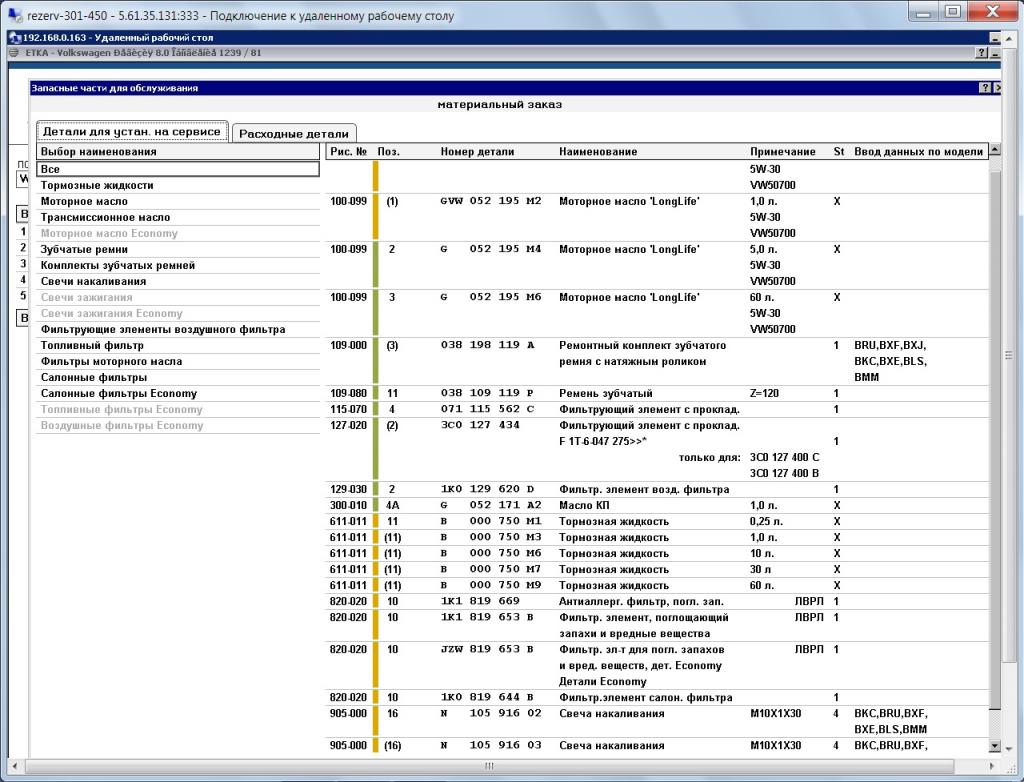Click the right arrow of the horizontal scrollbar
1024x782 pixels.
992,766
